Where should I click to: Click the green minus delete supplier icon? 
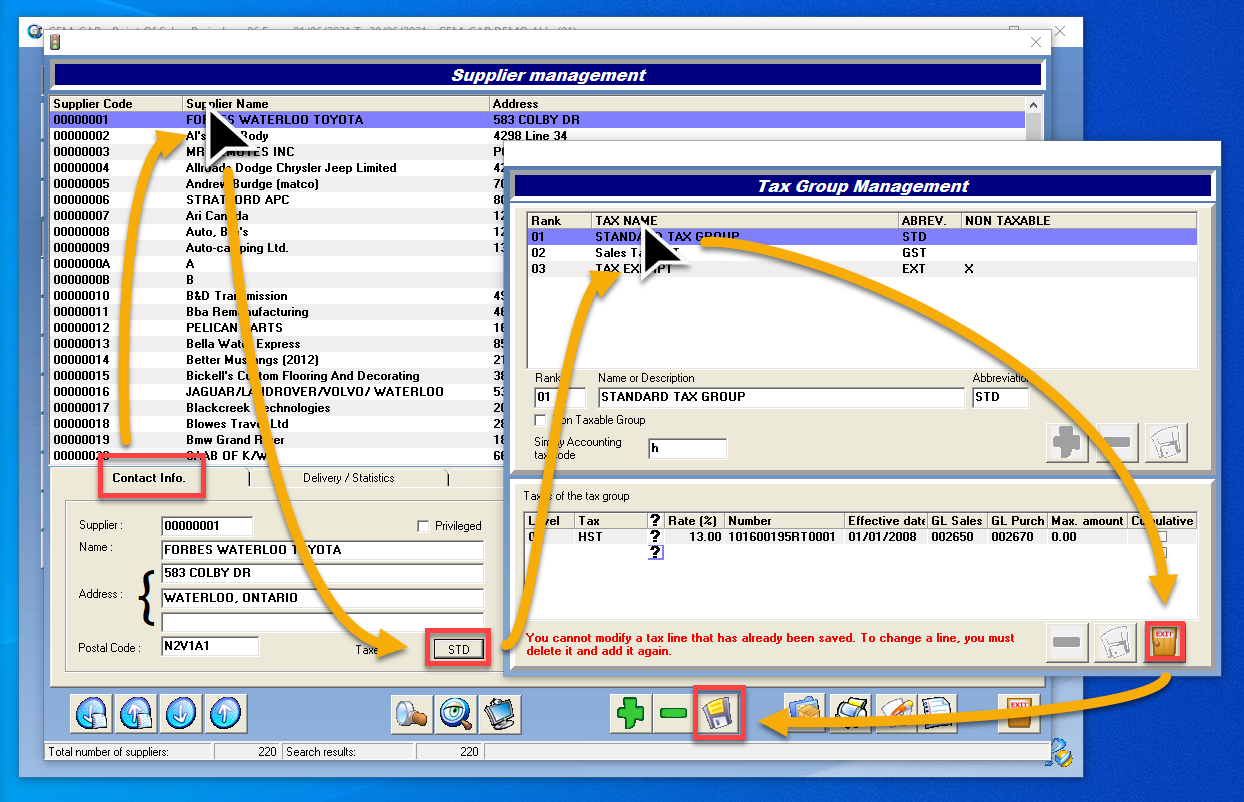point(674,713)
